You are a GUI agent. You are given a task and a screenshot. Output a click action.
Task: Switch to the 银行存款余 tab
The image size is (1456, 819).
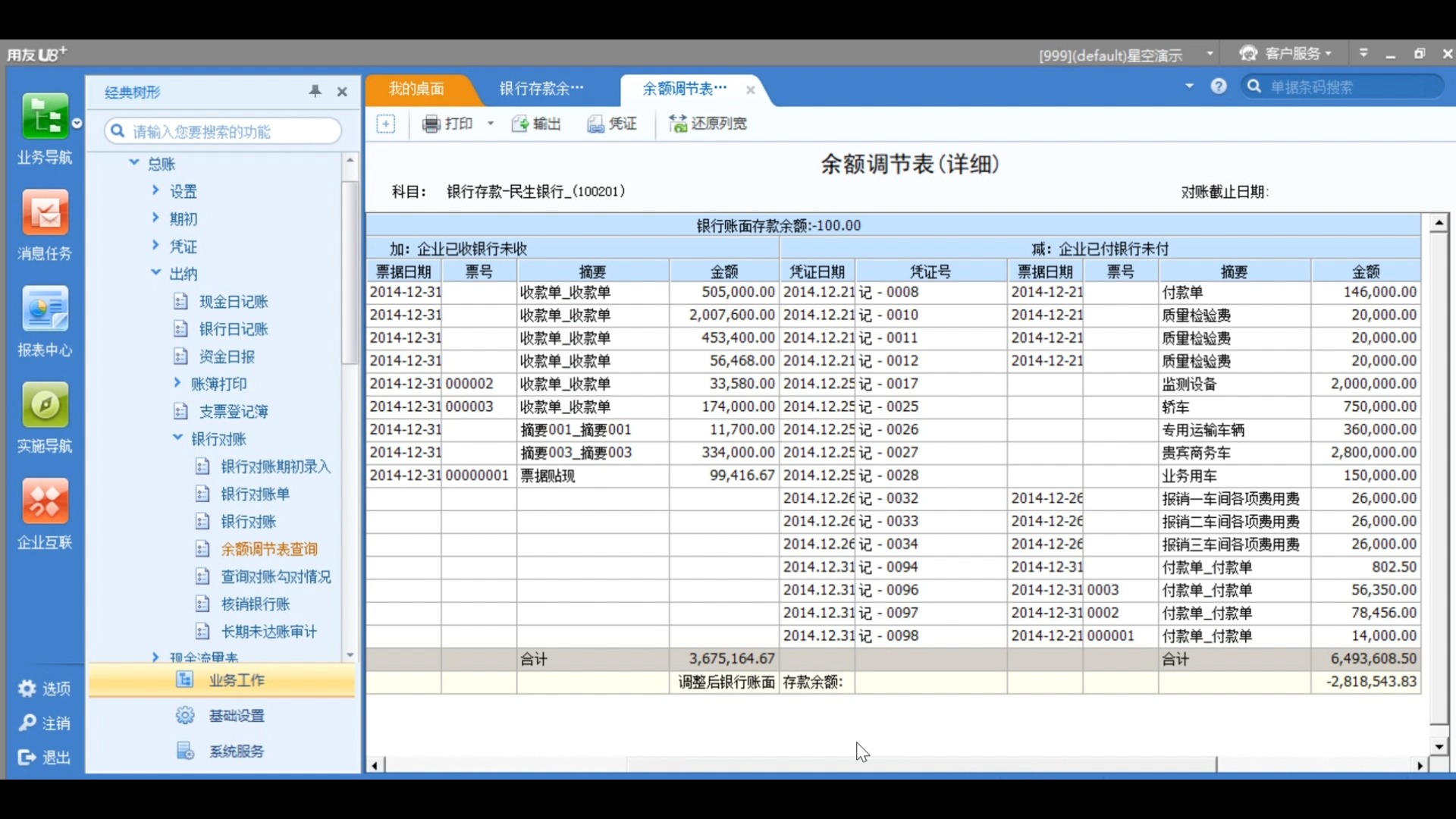540,89
